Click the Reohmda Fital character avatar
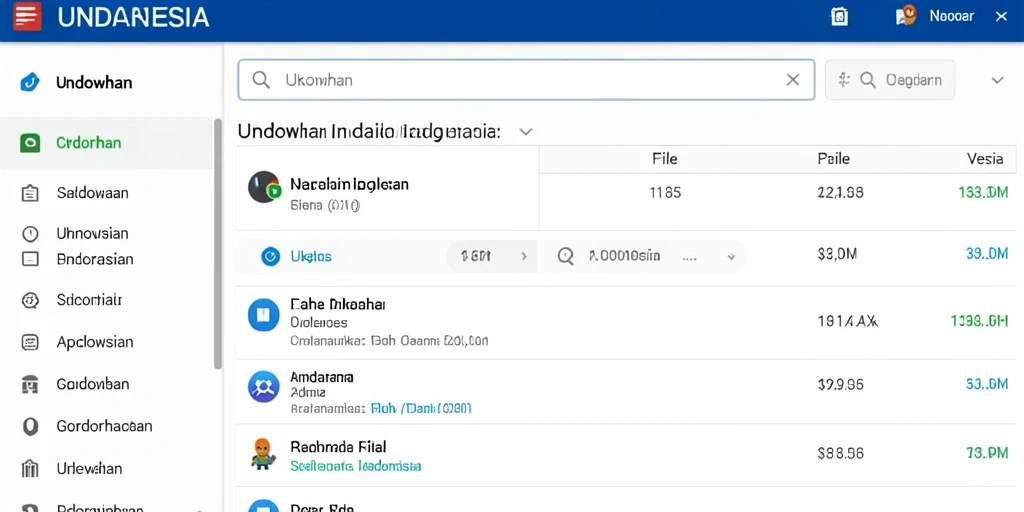 pyautogui.click(x=263, y=453)
